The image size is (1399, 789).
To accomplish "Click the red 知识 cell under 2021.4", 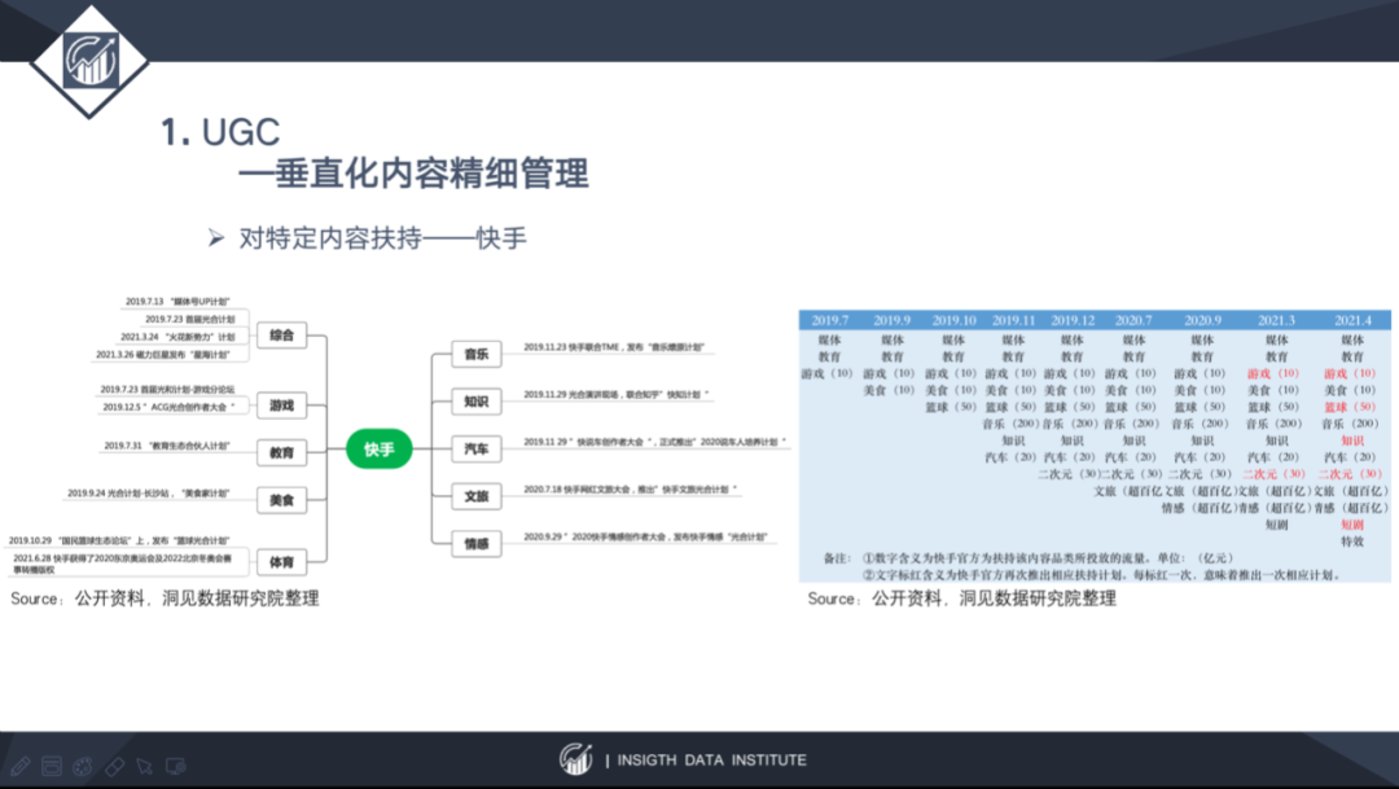I will click(x=1353, y=440).
